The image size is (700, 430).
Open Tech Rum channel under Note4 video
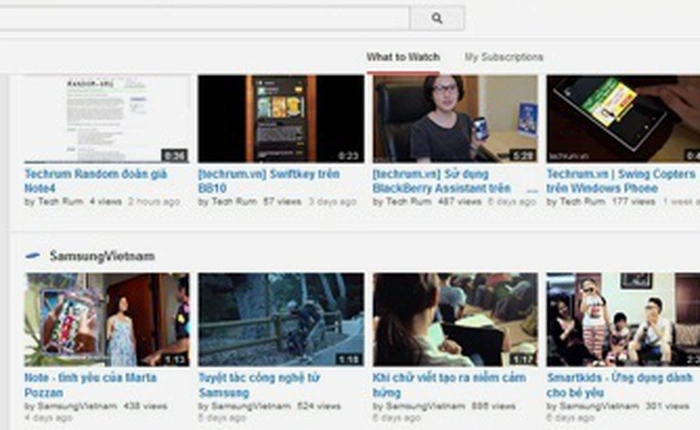click(x=60, y=202)
